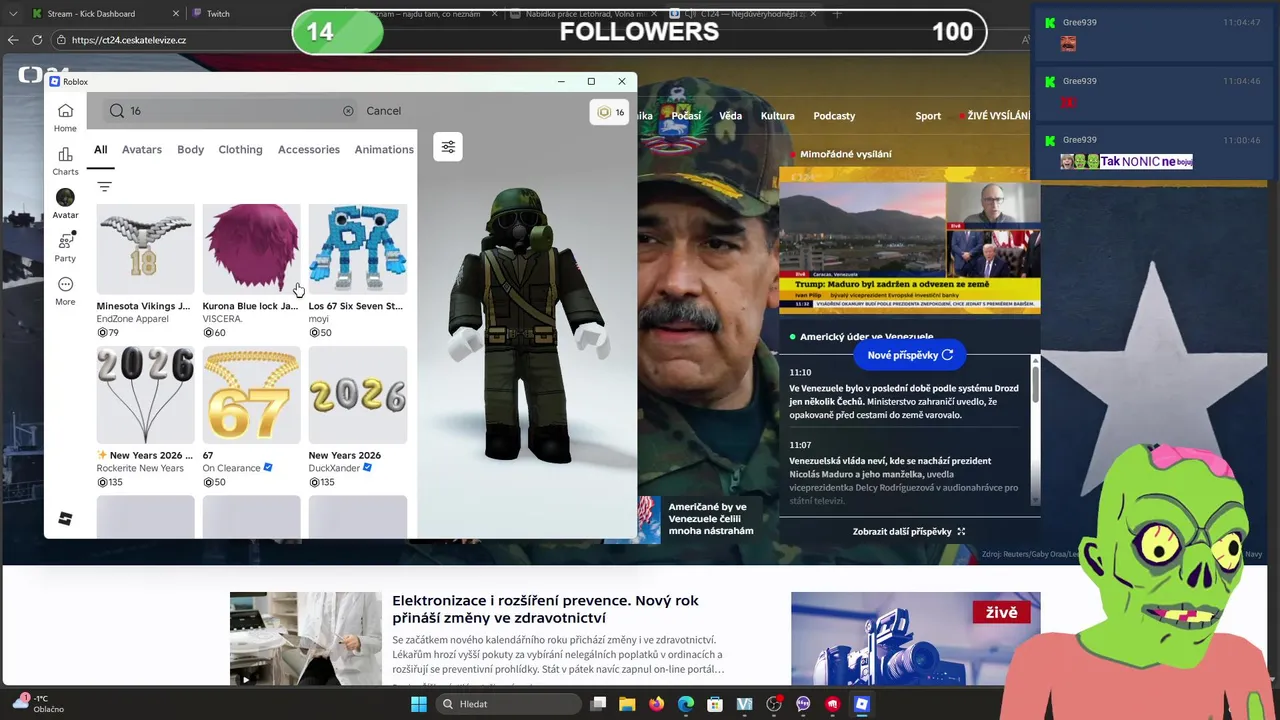Open Sport section on ČT24 site
The image size is (1280, 720).
pyautogui.click(x=928, y=116)
